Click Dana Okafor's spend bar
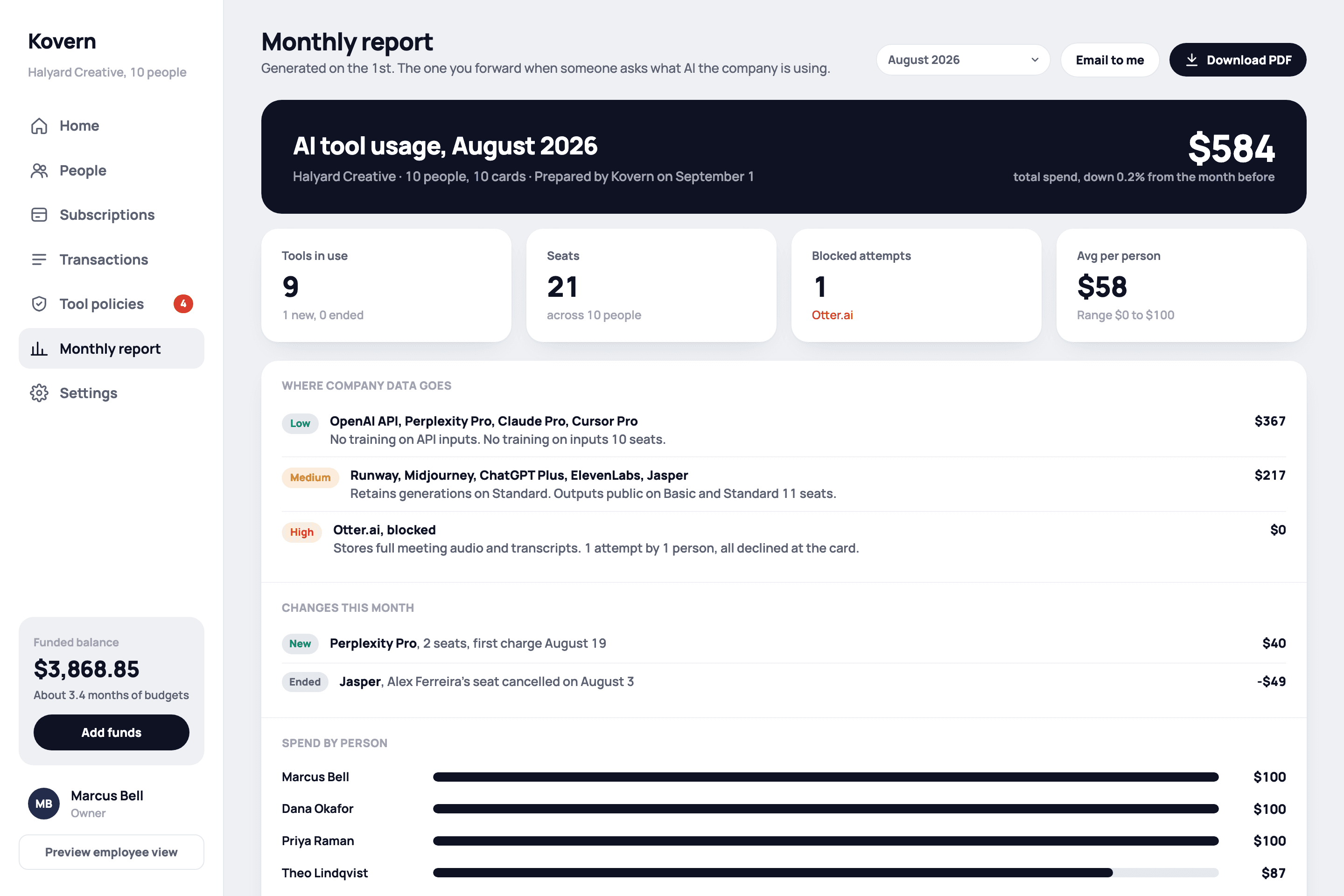1344x896 pixels. [826, 809]
